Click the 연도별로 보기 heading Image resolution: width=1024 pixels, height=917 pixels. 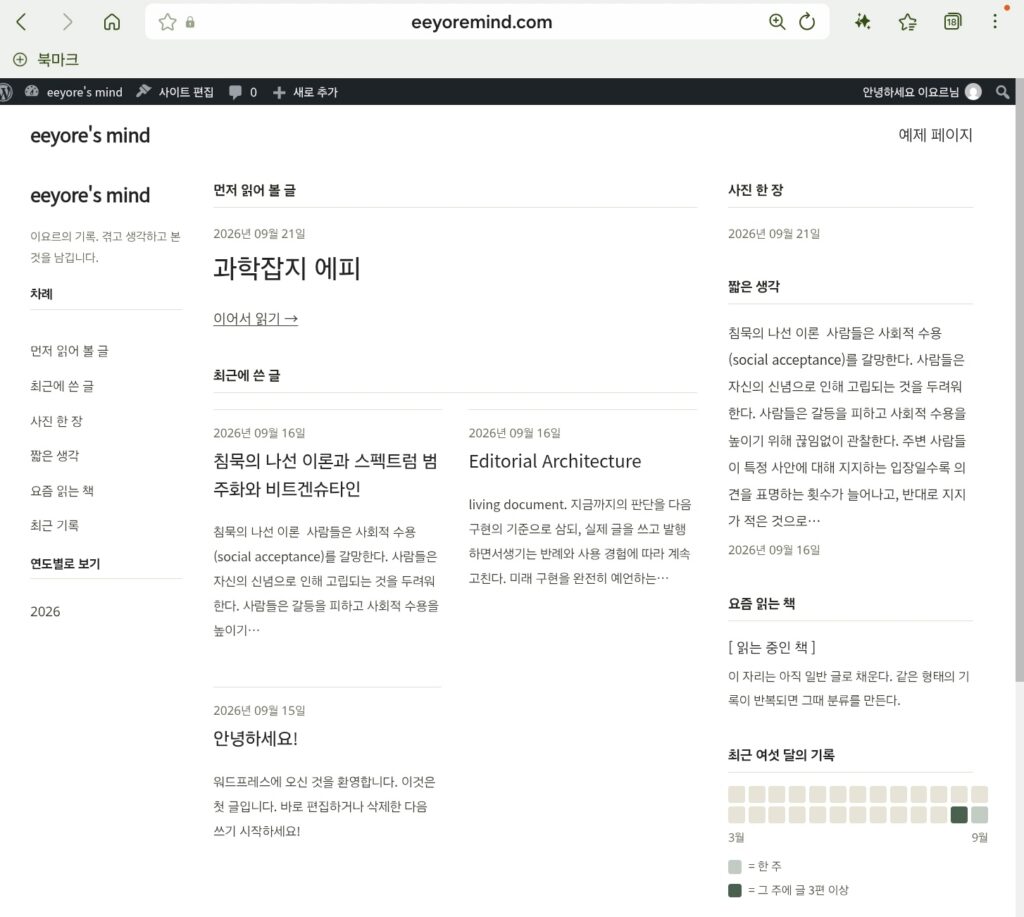(x=65, y=564)
